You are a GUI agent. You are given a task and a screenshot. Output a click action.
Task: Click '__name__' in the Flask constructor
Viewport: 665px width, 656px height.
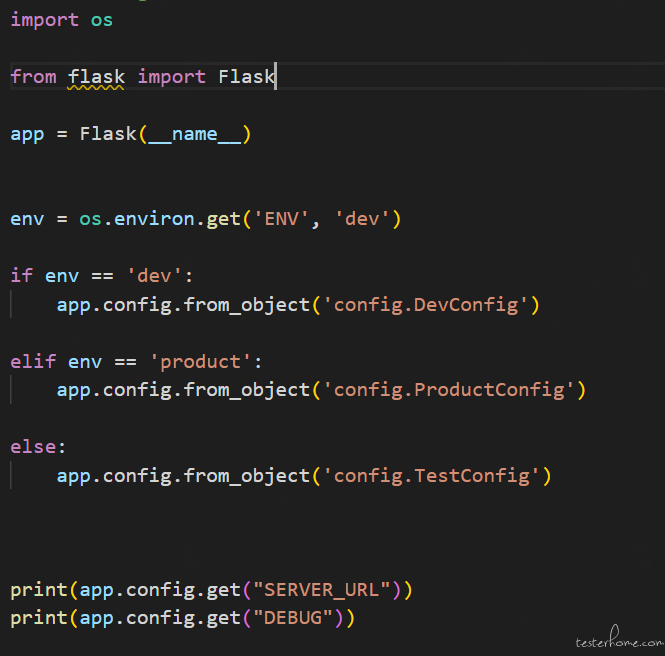click(x=195, y=134)
